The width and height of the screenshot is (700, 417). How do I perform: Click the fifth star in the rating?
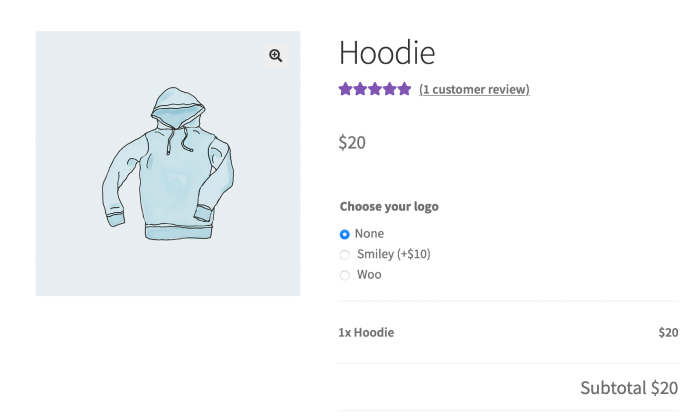404,89
